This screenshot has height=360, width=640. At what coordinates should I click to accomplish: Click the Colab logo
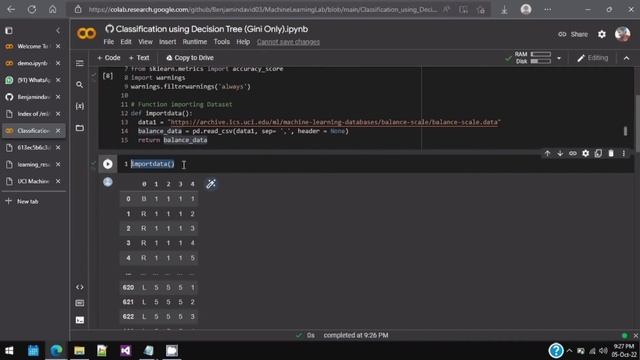click(87, 33)
